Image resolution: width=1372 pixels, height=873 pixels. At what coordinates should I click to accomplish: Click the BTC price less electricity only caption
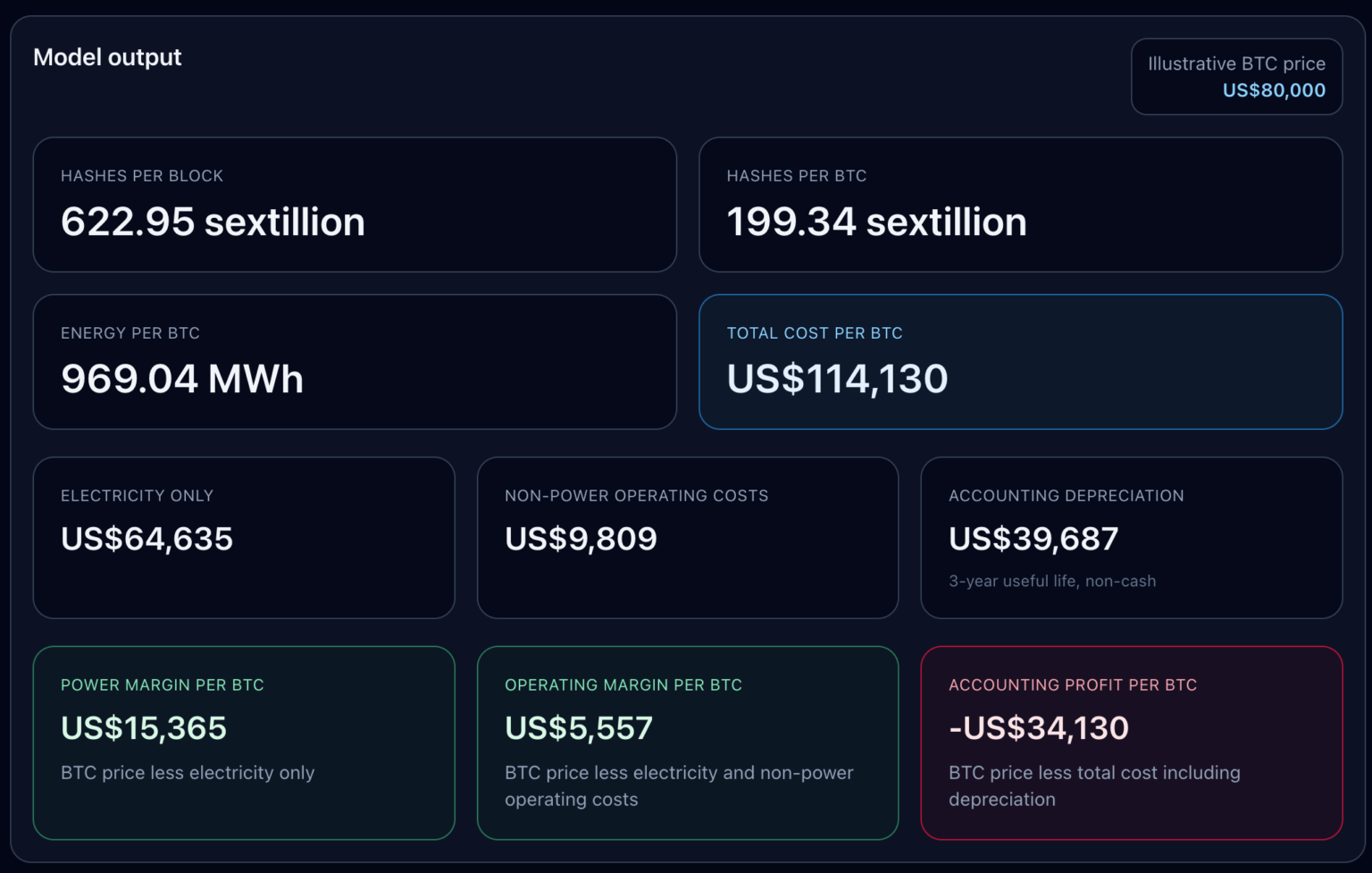[188, 773]
